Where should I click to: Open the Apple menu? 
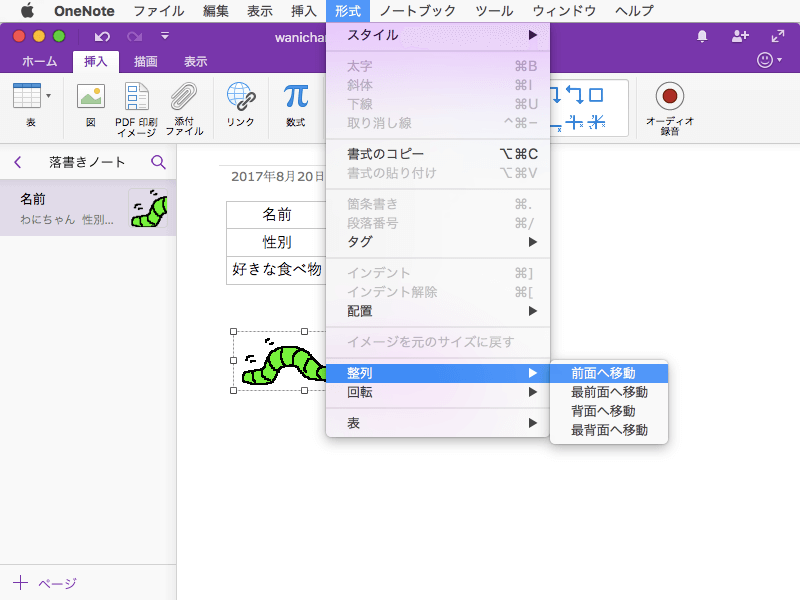tap(28, 10)
